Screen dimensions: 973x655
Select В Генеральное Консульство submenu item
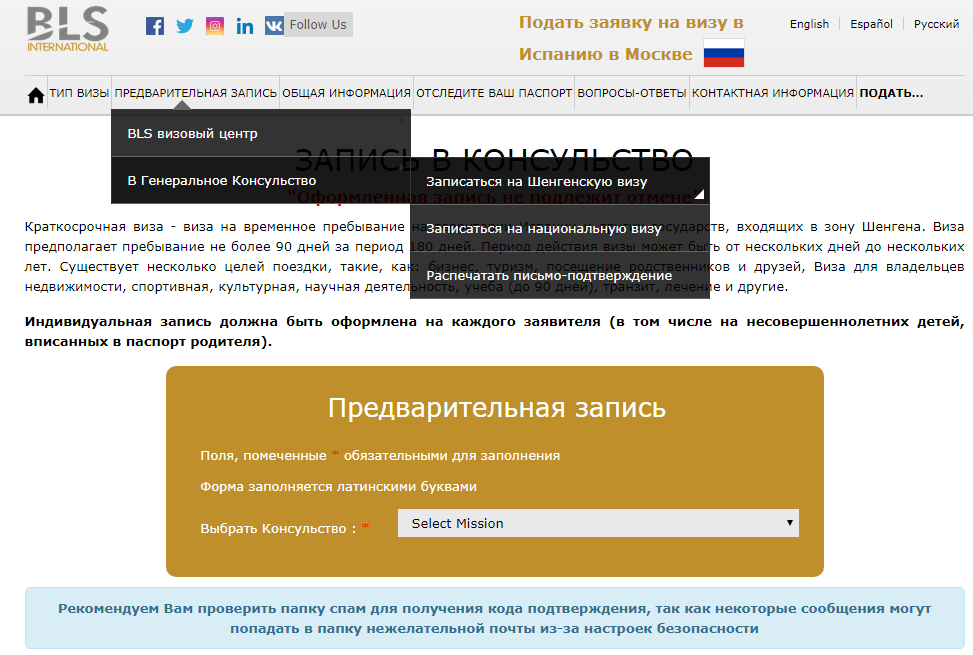(221, 181)
